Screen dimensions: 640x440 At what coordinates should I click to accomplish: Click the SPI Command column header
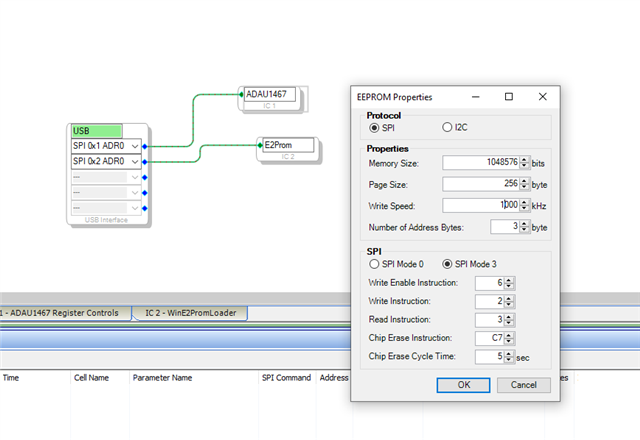click(x=286, y=378)
